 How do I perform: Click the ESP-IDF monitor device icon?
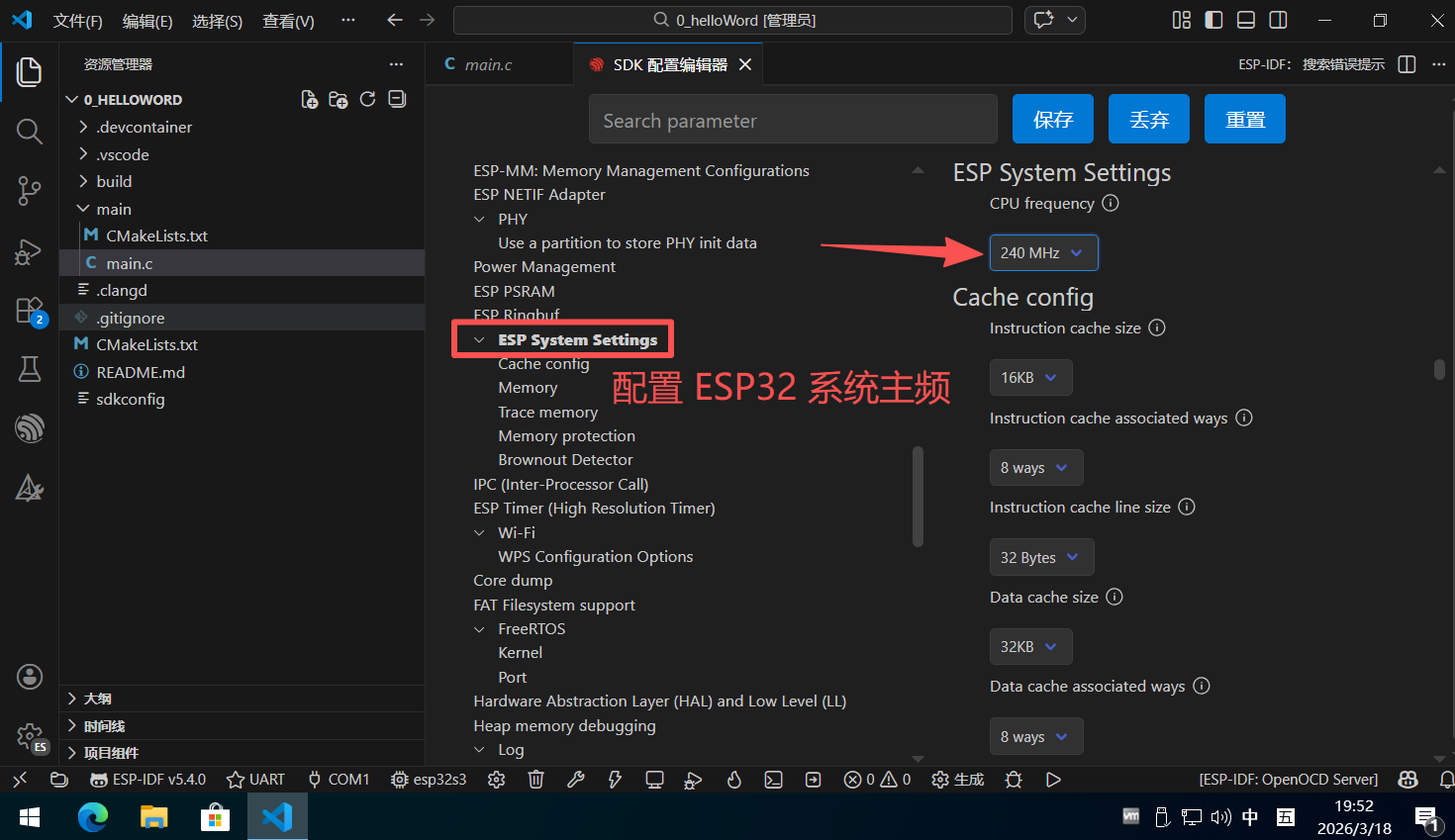654,780
